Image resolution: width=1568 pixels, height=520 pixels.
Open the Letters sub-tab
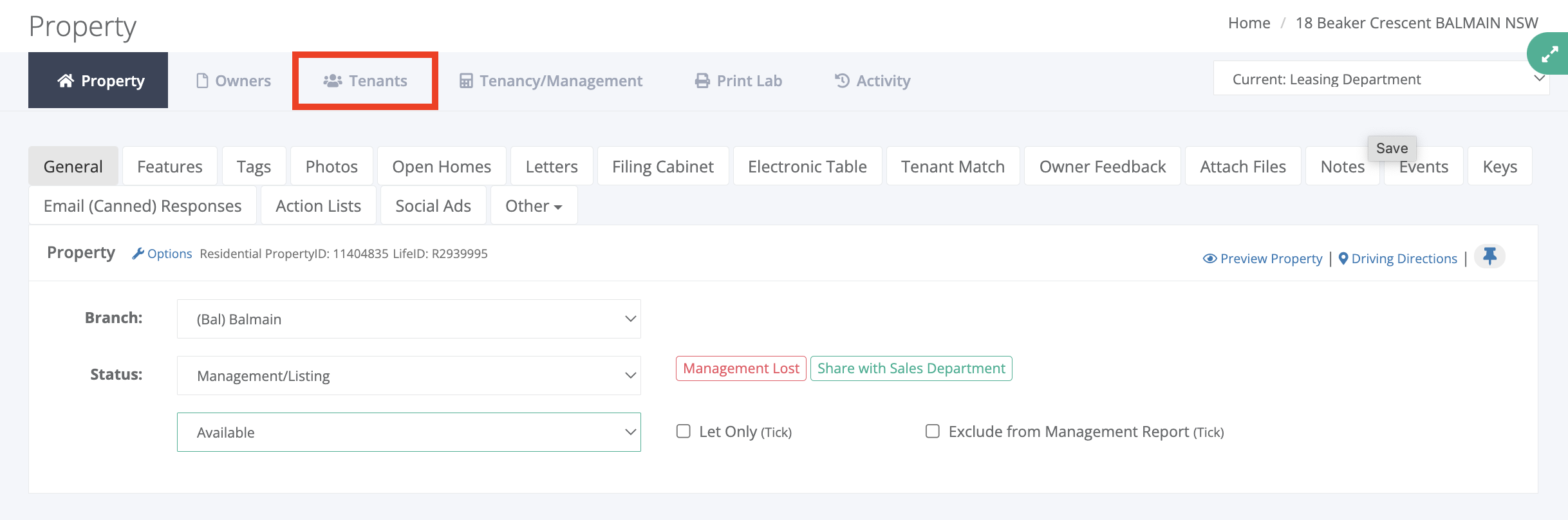click(552, 167)
